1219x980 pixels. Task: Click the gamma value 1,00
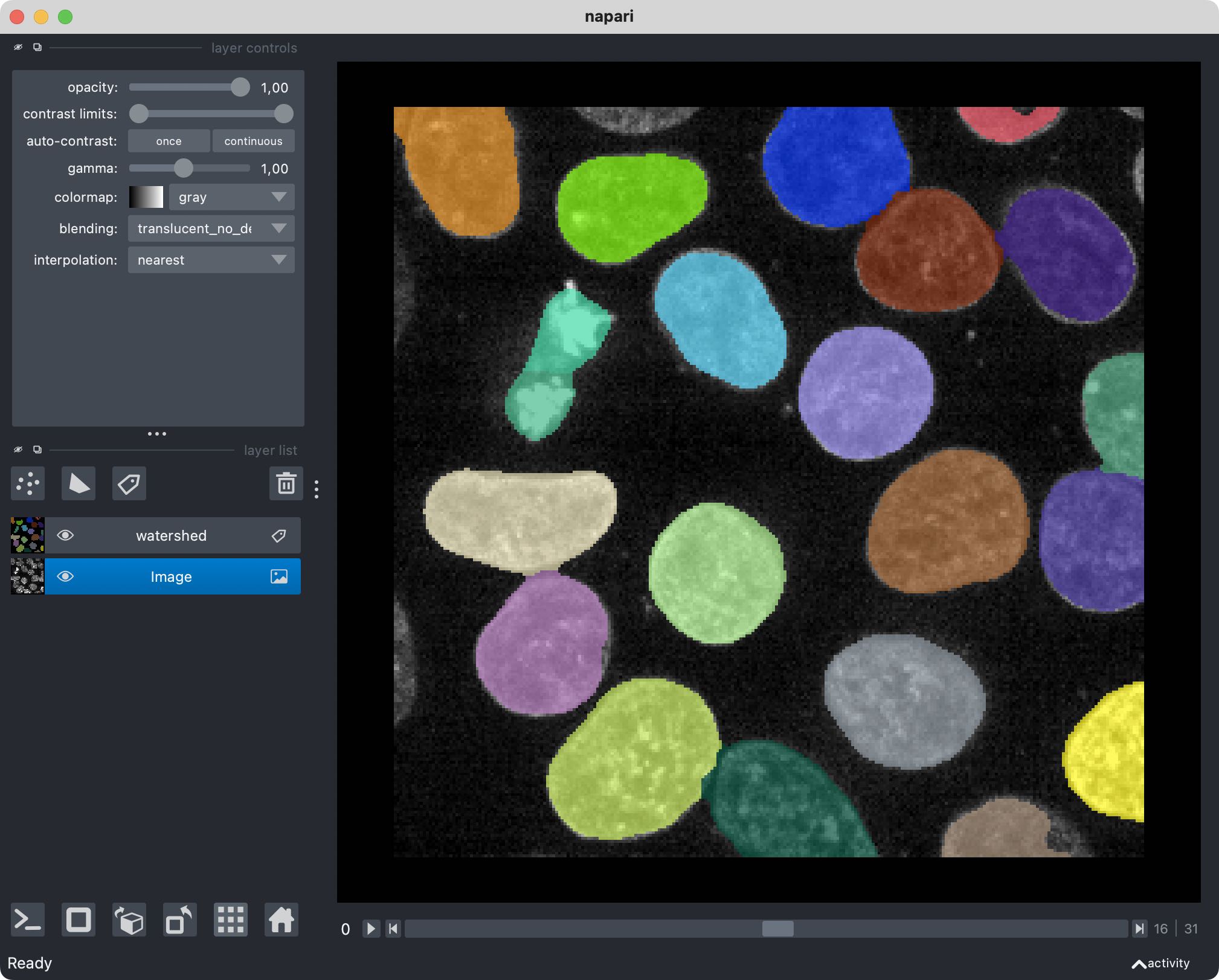[274, 169]
